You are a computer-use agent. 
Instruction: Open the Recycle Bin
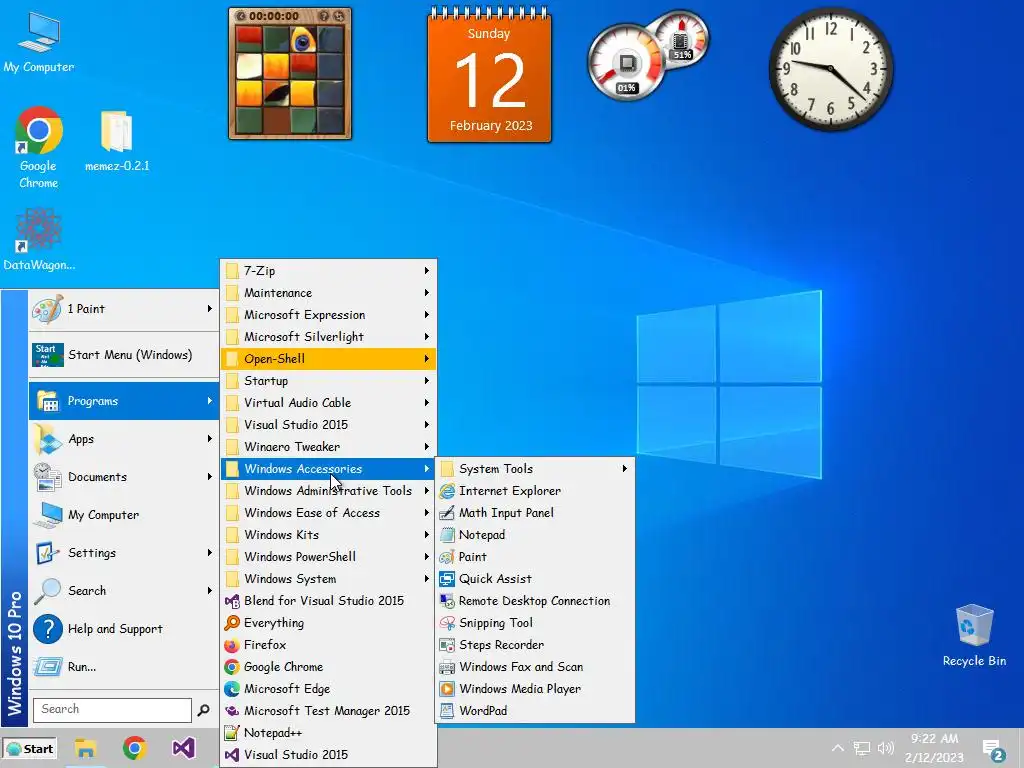pyautogui.click(x=974, y=635)
